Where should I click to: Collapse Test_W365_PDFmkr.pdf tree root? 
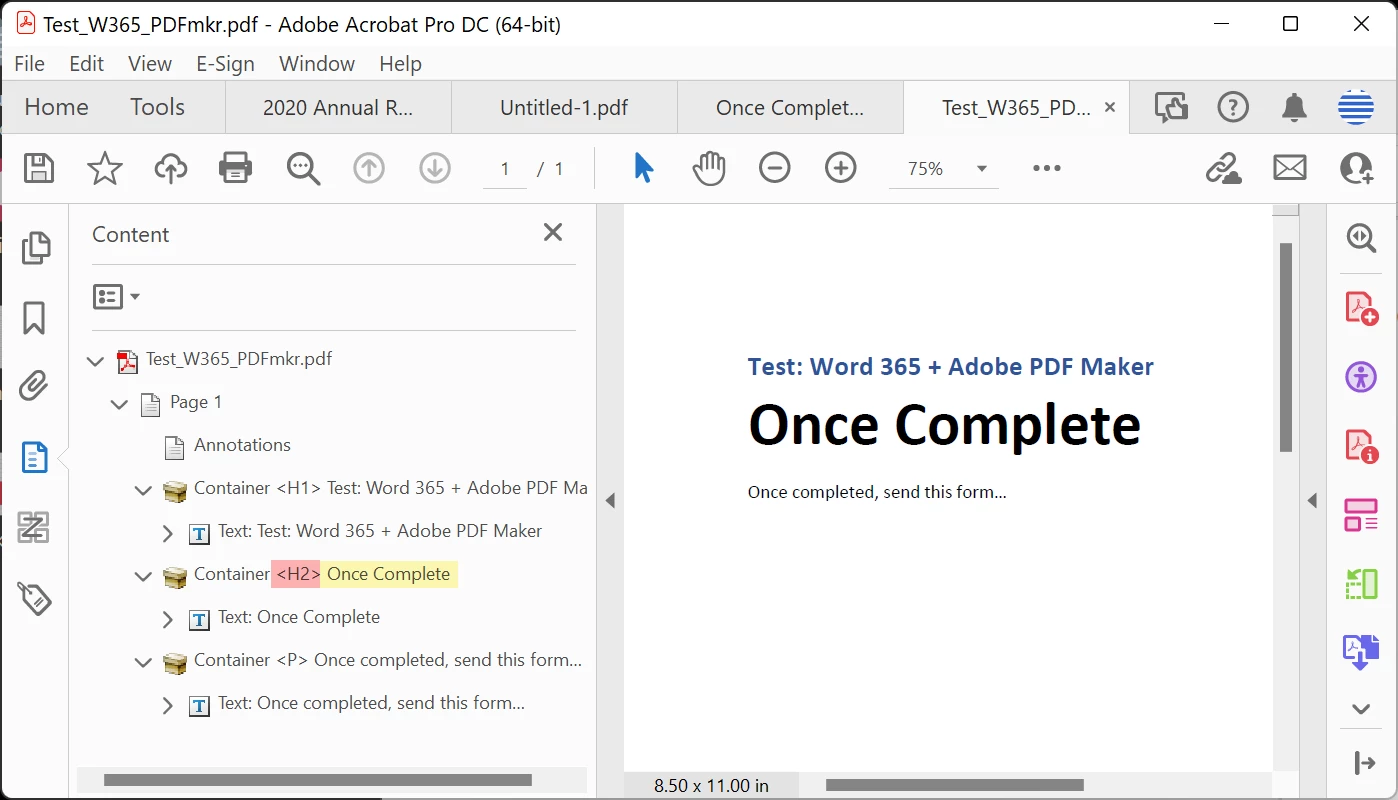[x=96, y=360]
